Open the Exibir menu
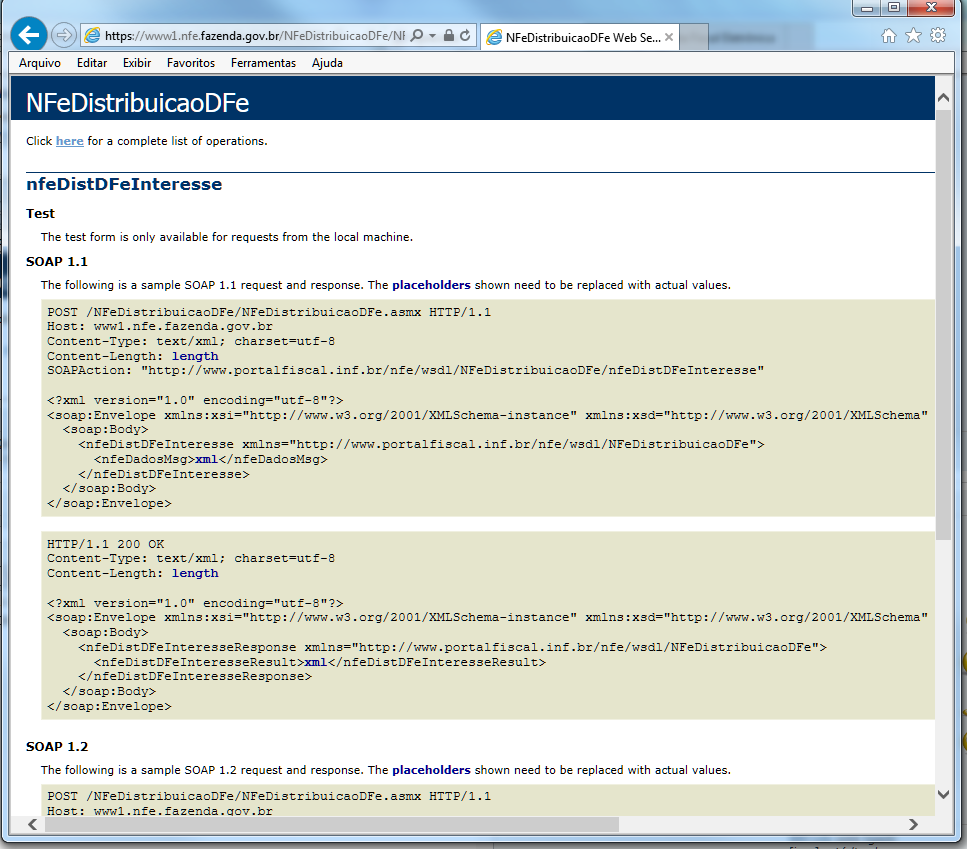Viewport: 967px width, 849px height. (x=137, y=63)
